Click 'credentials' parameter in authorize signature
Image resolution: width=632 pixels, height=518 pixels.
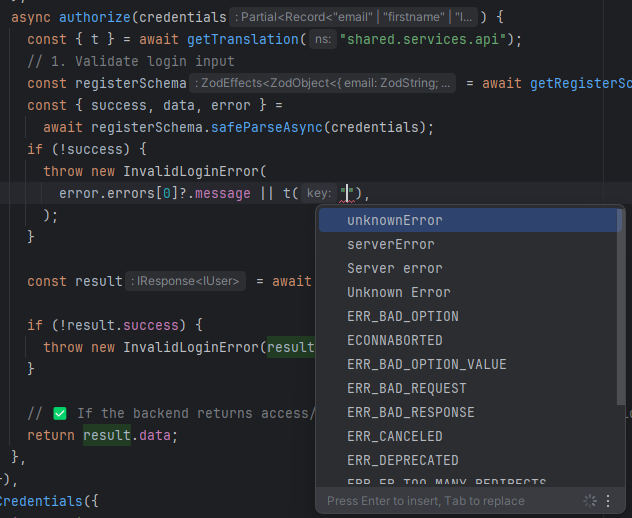[183, 17]
